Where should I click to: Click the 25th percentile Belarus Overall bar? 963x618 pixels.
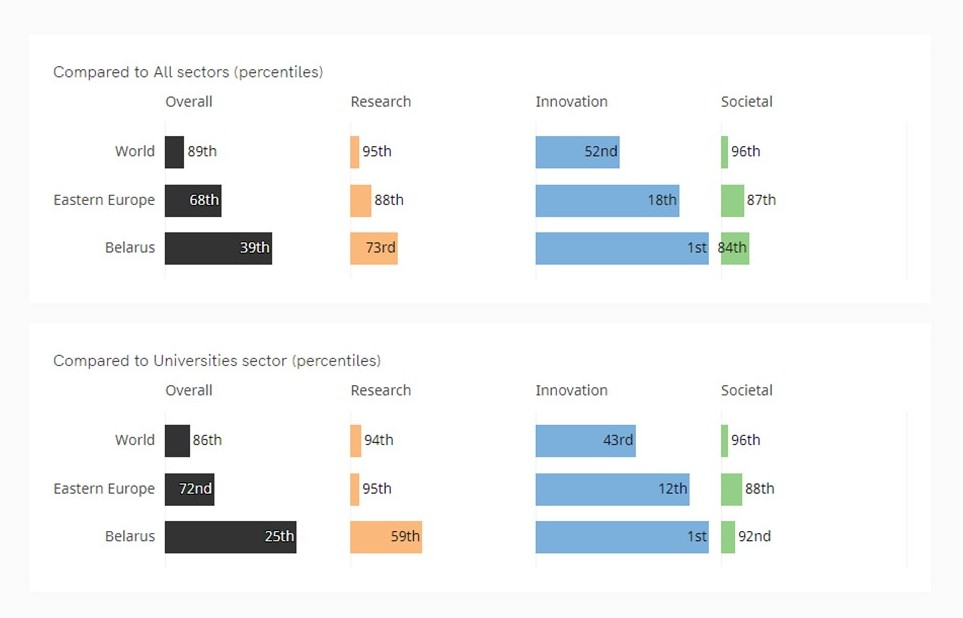click(x=230, y=537)
